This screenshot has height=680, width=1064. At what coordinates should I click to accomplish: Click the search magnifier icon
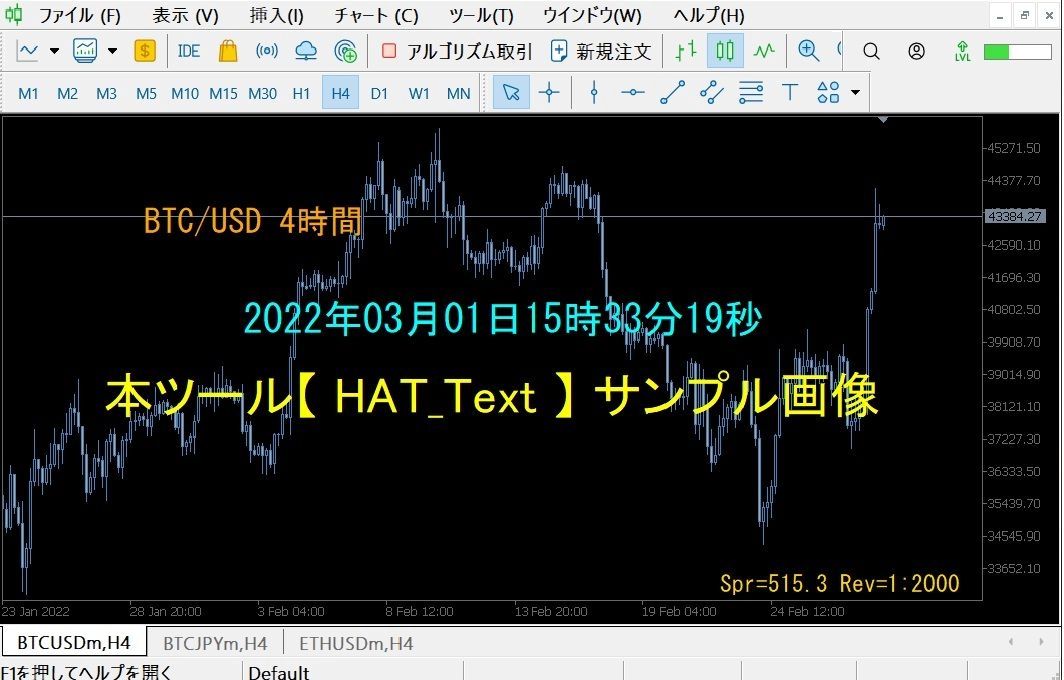pos(870,51)
